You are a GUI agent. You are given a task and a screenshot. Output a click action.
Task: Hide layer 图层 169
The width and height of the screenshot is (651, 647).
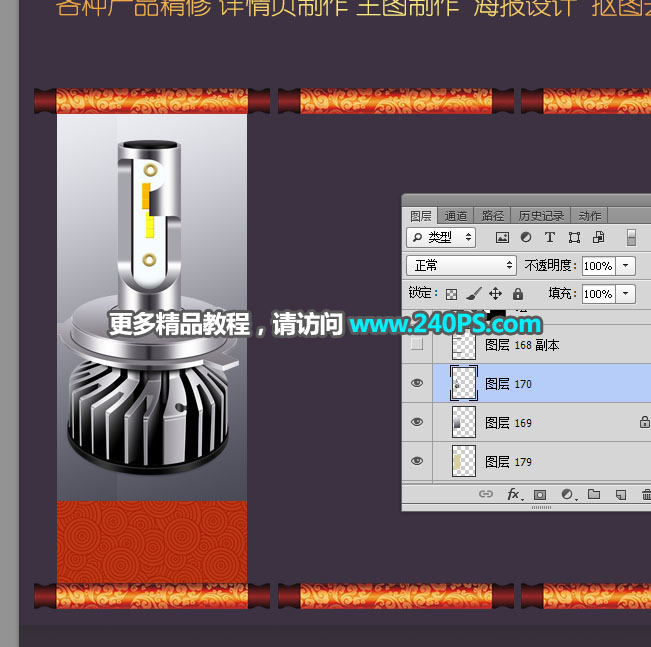pos(417,422)
